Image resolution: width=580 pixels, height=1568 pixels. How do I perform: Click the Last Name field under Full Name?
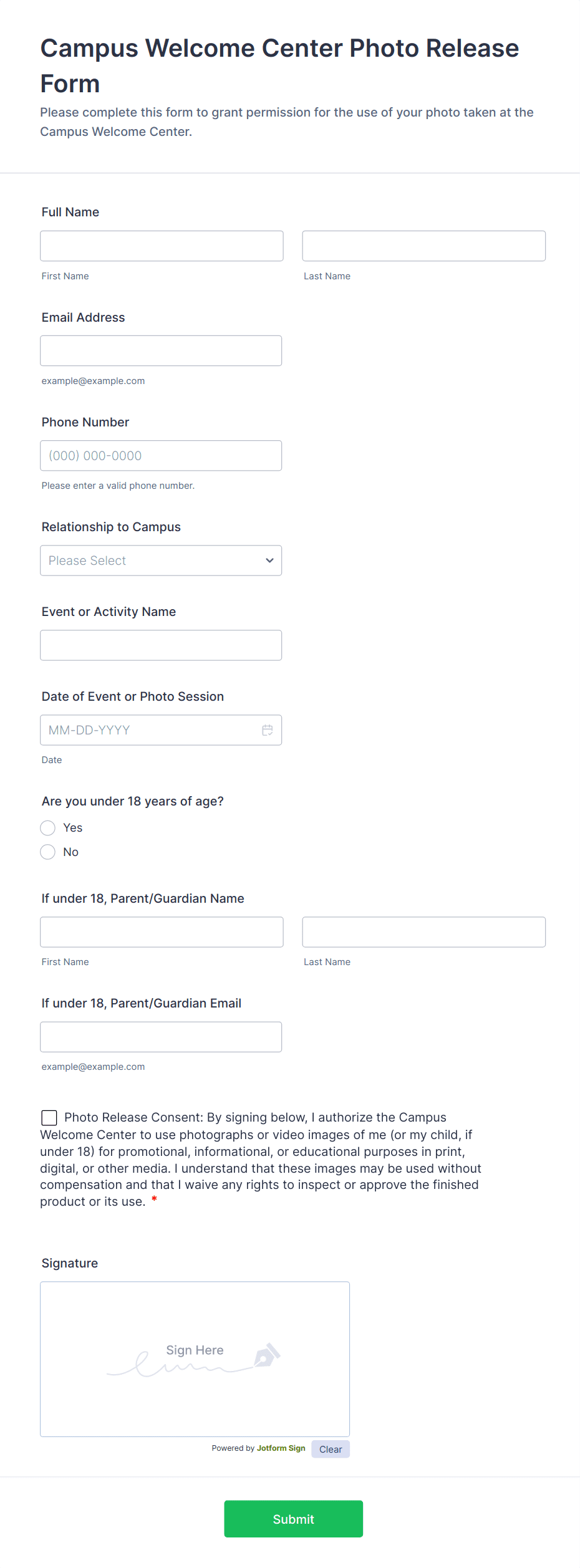pyautogui.click(x=423, y=246)
